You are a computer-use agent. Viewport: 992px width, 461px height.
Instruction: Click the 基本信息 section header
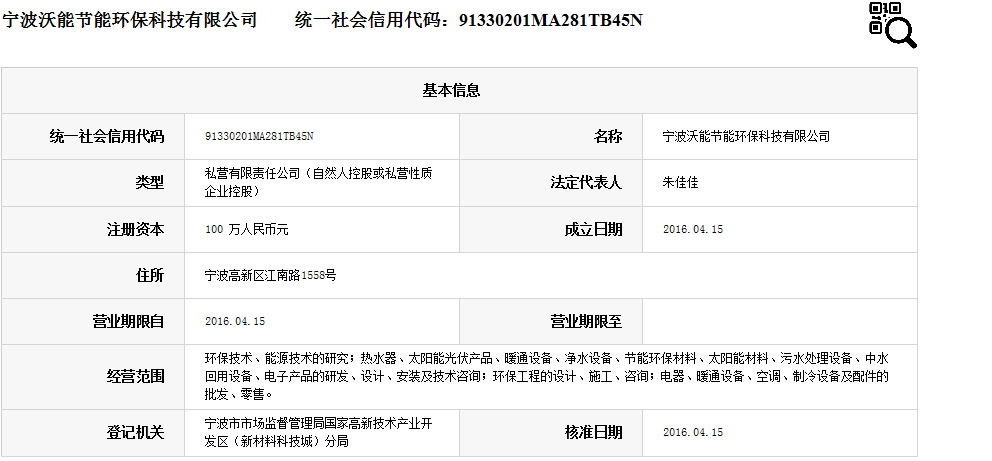pos(451,90)
